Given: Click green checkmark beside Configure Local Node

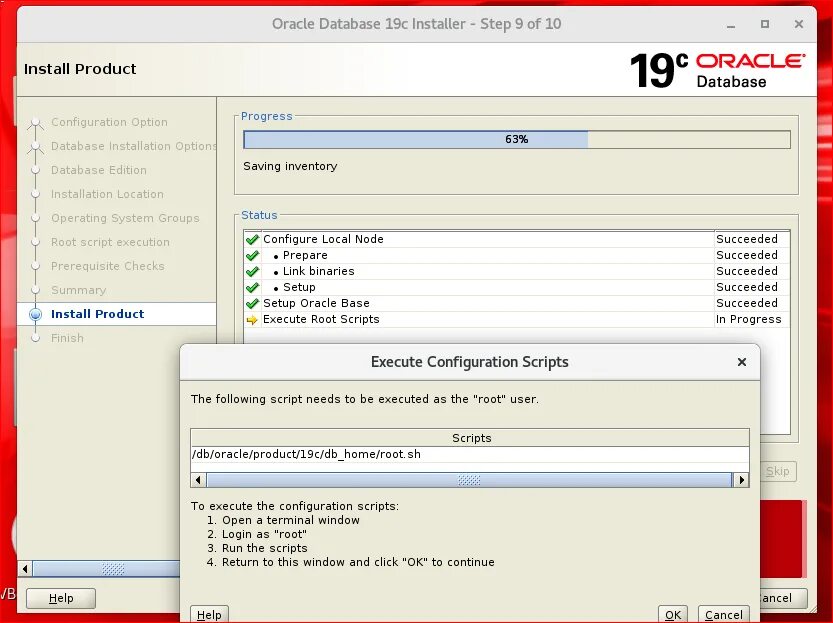Looking at the screenshot, I should tap(252, 240).
